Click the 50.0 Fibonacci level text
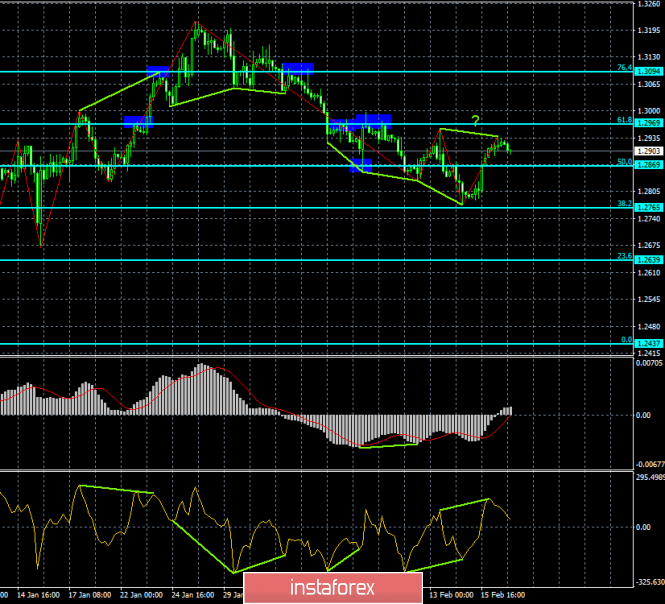This screenshot has width=665, height=604. click(x=625, y=162)
